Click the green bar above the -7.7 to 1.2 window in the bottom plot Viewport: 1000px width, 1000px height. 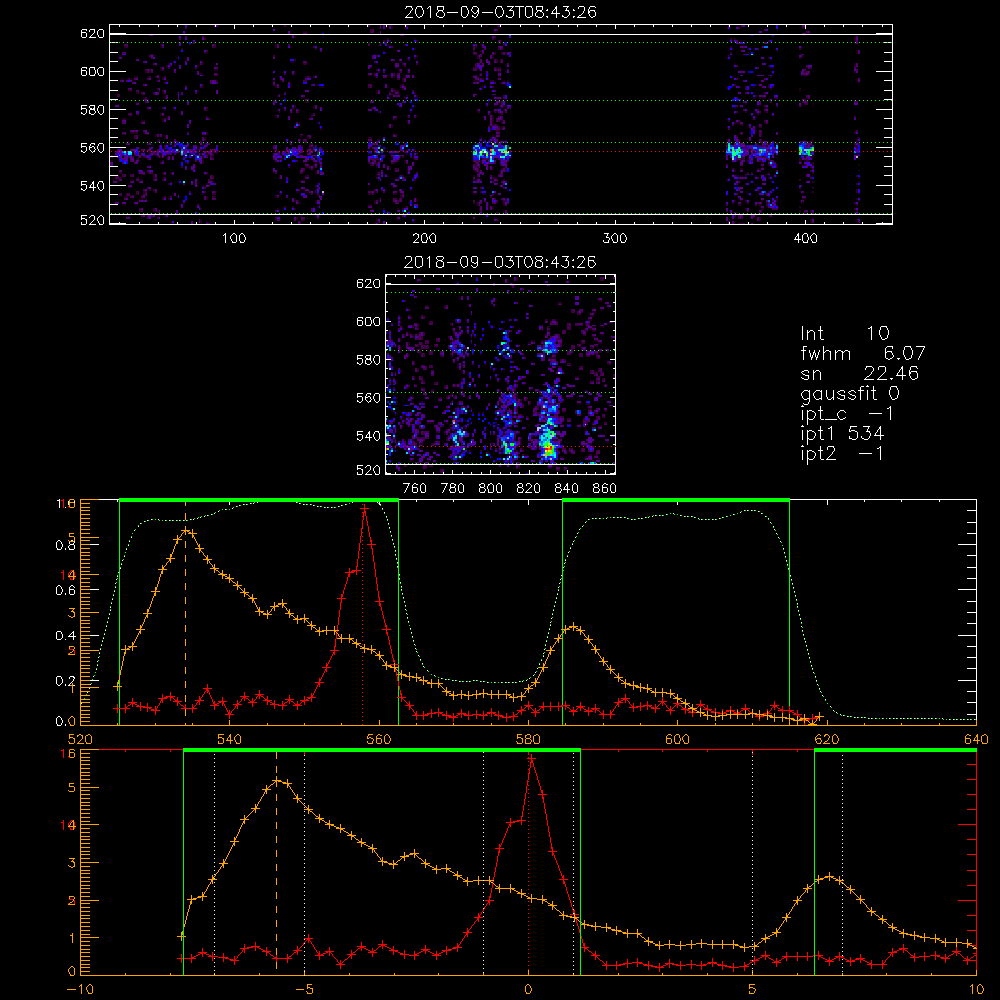pos(382,750)
